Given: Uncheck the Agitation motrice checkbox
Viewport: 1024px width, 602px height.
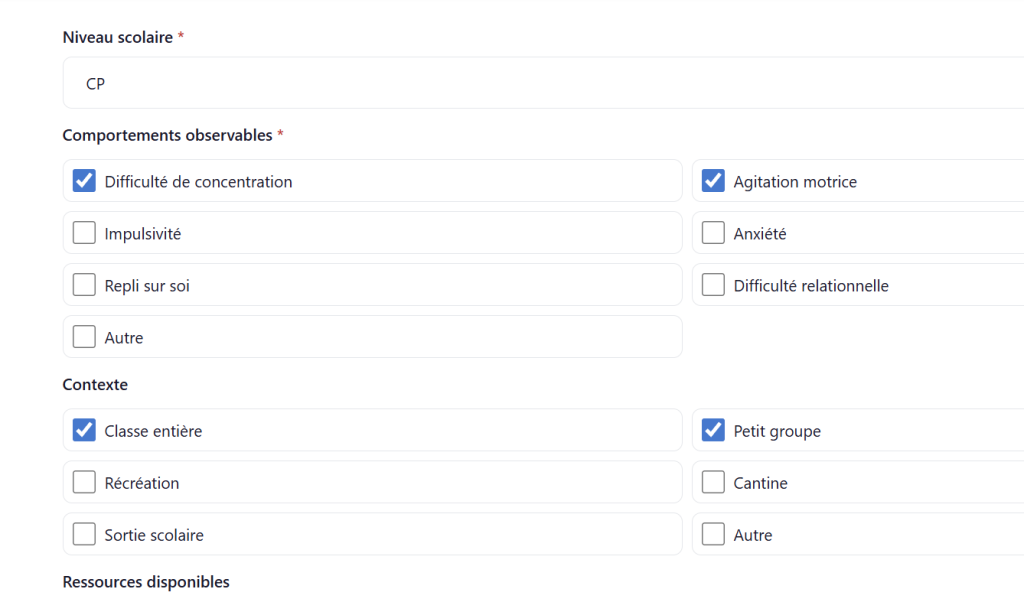Looking at the screenshot, I should [x=713, y=181].
